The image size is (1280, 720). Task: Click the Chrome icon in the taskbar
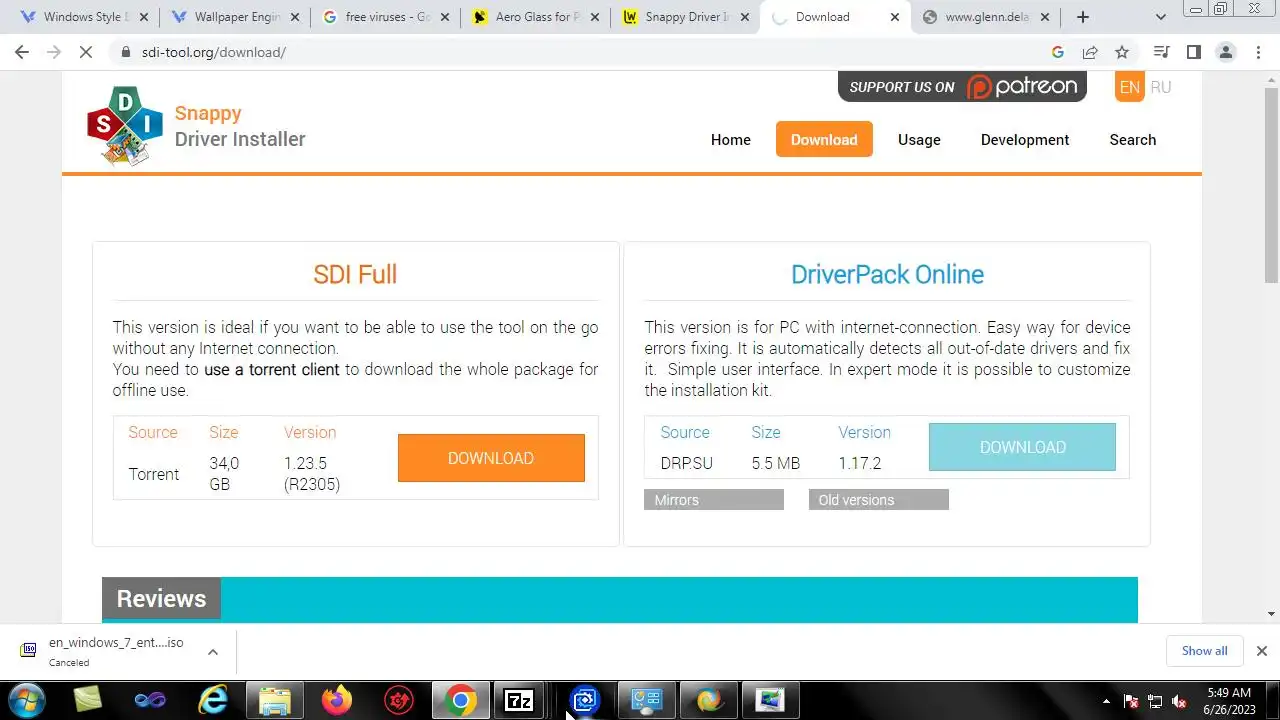461,700
